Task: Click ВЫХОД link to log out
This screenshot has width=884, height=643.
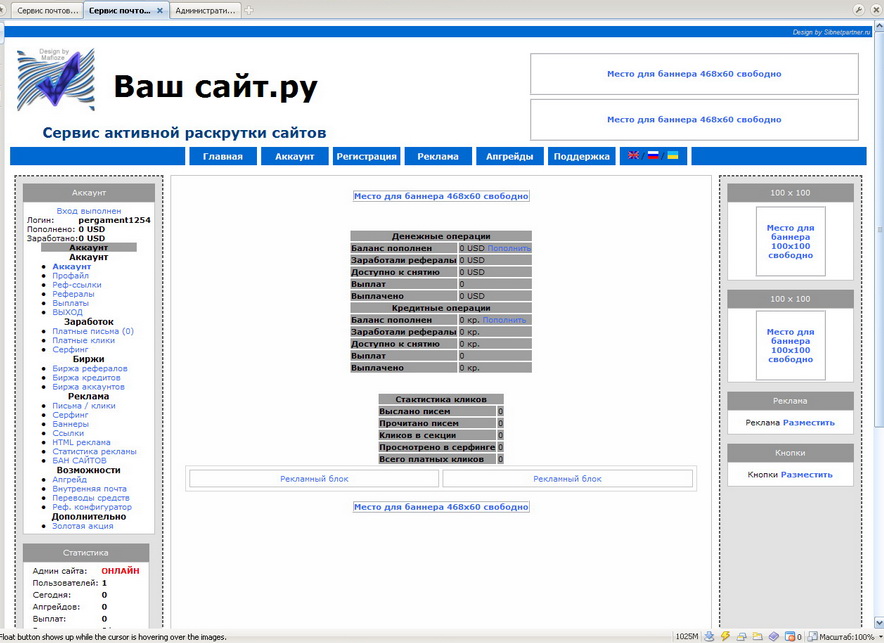Action: click(68, 312)
